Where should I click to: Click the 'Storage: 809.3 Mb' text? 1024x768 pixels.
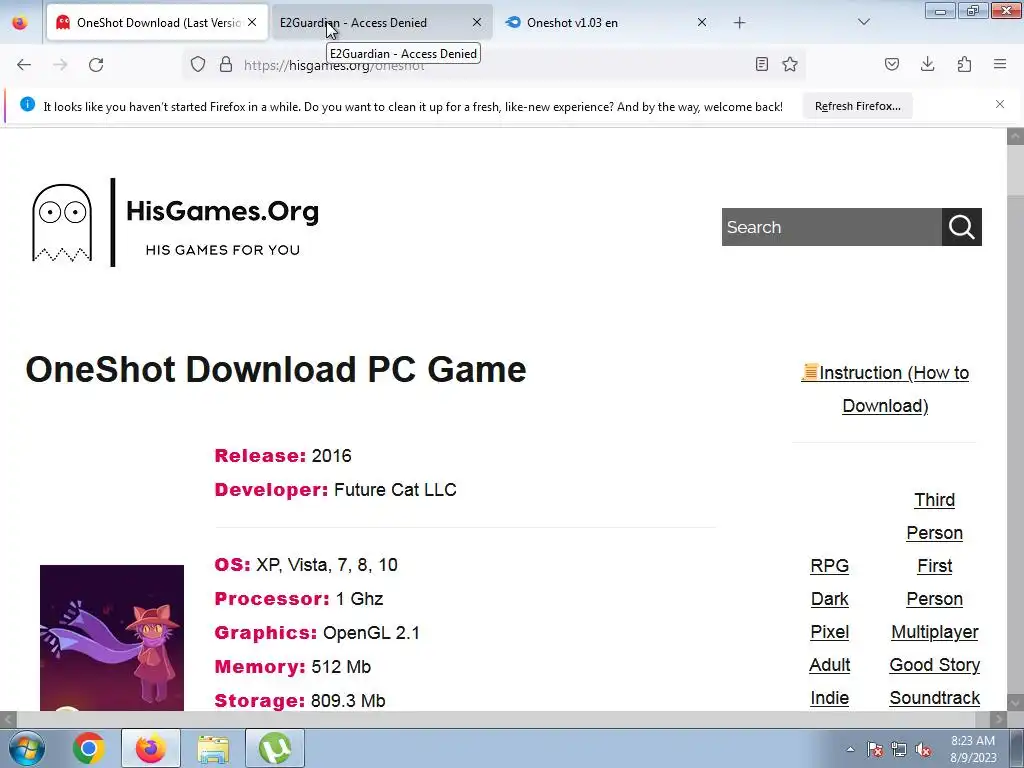(300, 701)
